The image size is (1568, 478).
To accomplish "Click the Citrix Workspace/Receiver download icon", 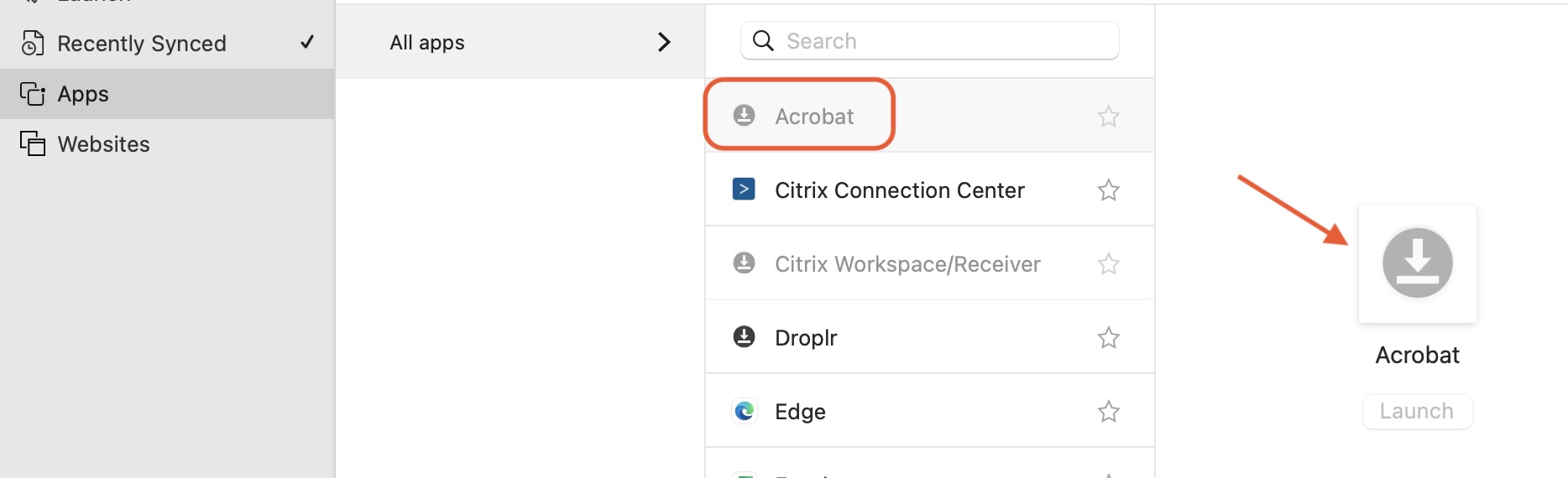I will (x=745, y=262).
